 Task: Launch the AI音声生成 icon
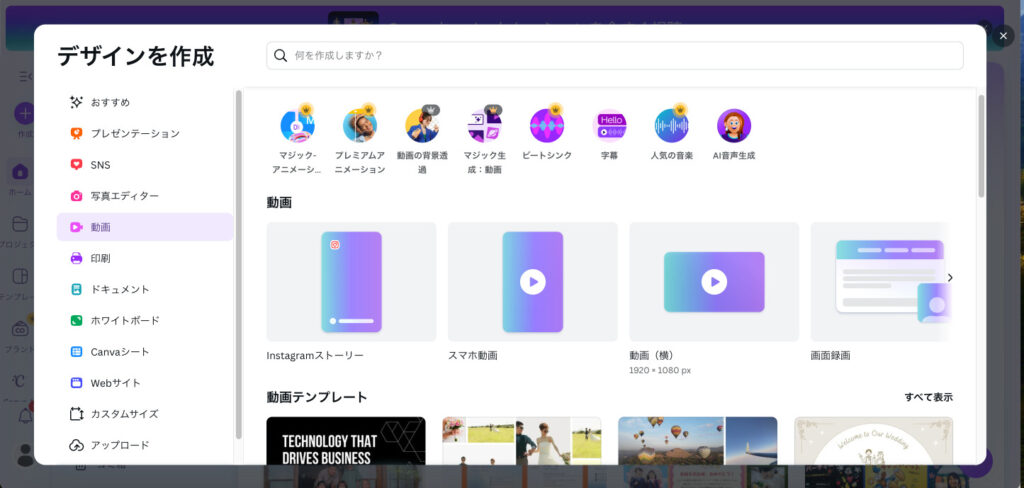click(x=734, y=126)
